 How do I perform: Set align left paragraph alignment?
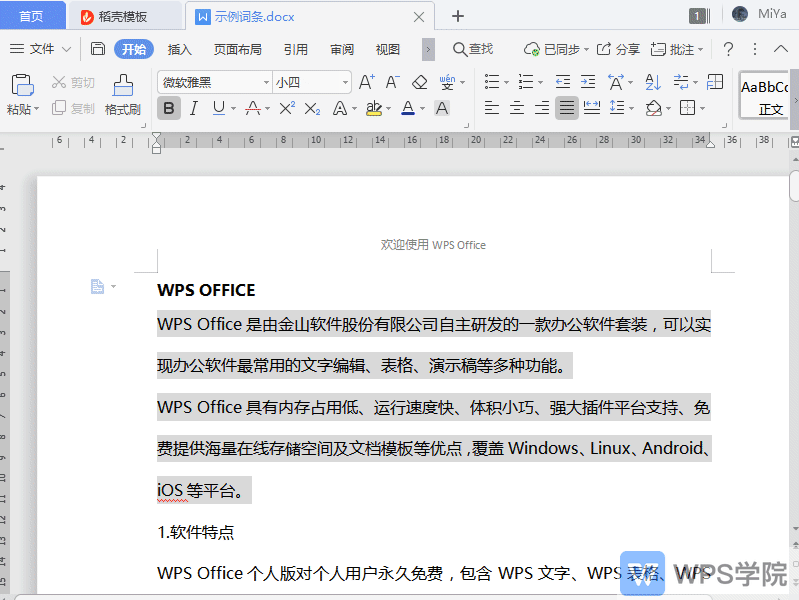492,108
